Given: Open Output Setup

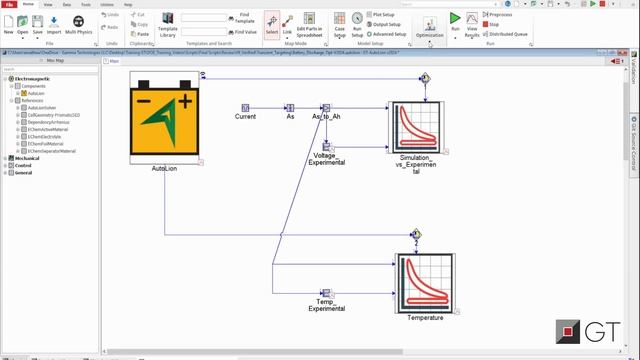Looking at the screenshot, I should pos(383,24).
